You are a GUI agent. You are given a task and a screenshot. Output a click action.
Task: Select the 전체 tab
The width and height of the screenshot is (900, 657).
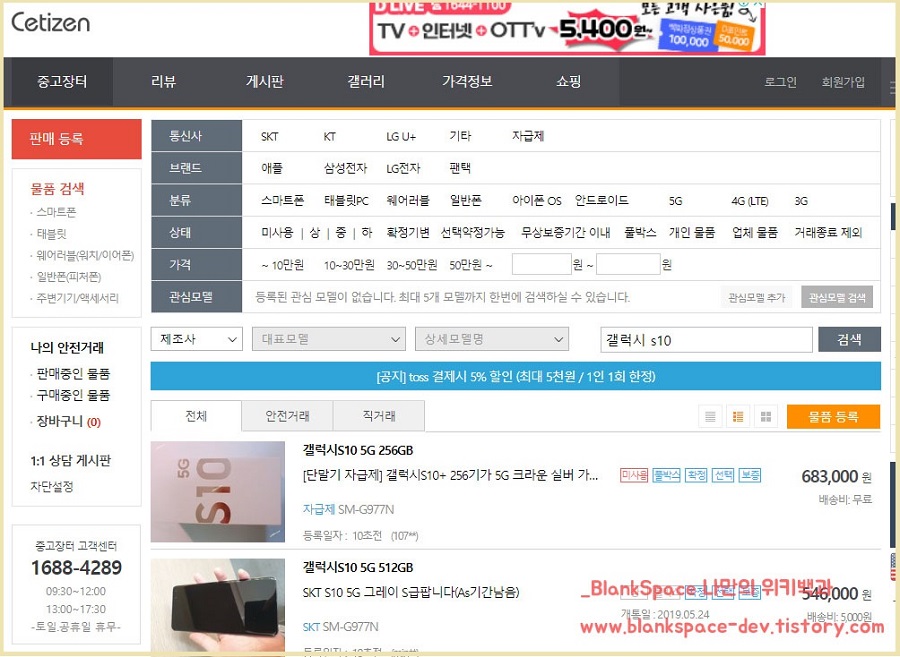pos(196,416)
